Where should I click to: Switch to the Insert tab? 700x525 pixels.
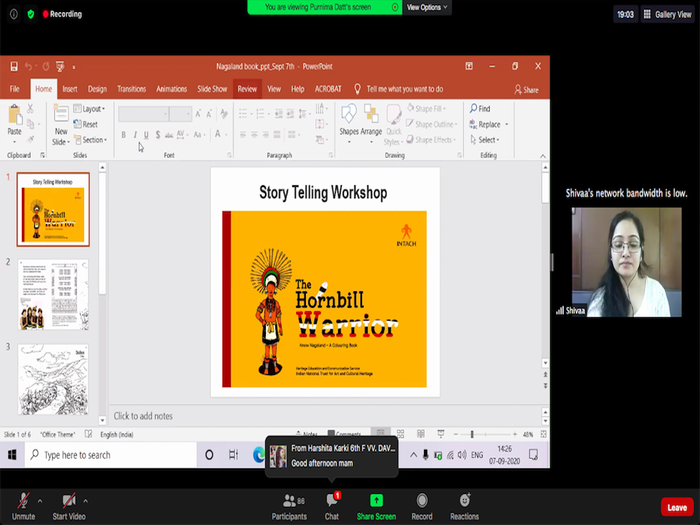tap(70, 89)
